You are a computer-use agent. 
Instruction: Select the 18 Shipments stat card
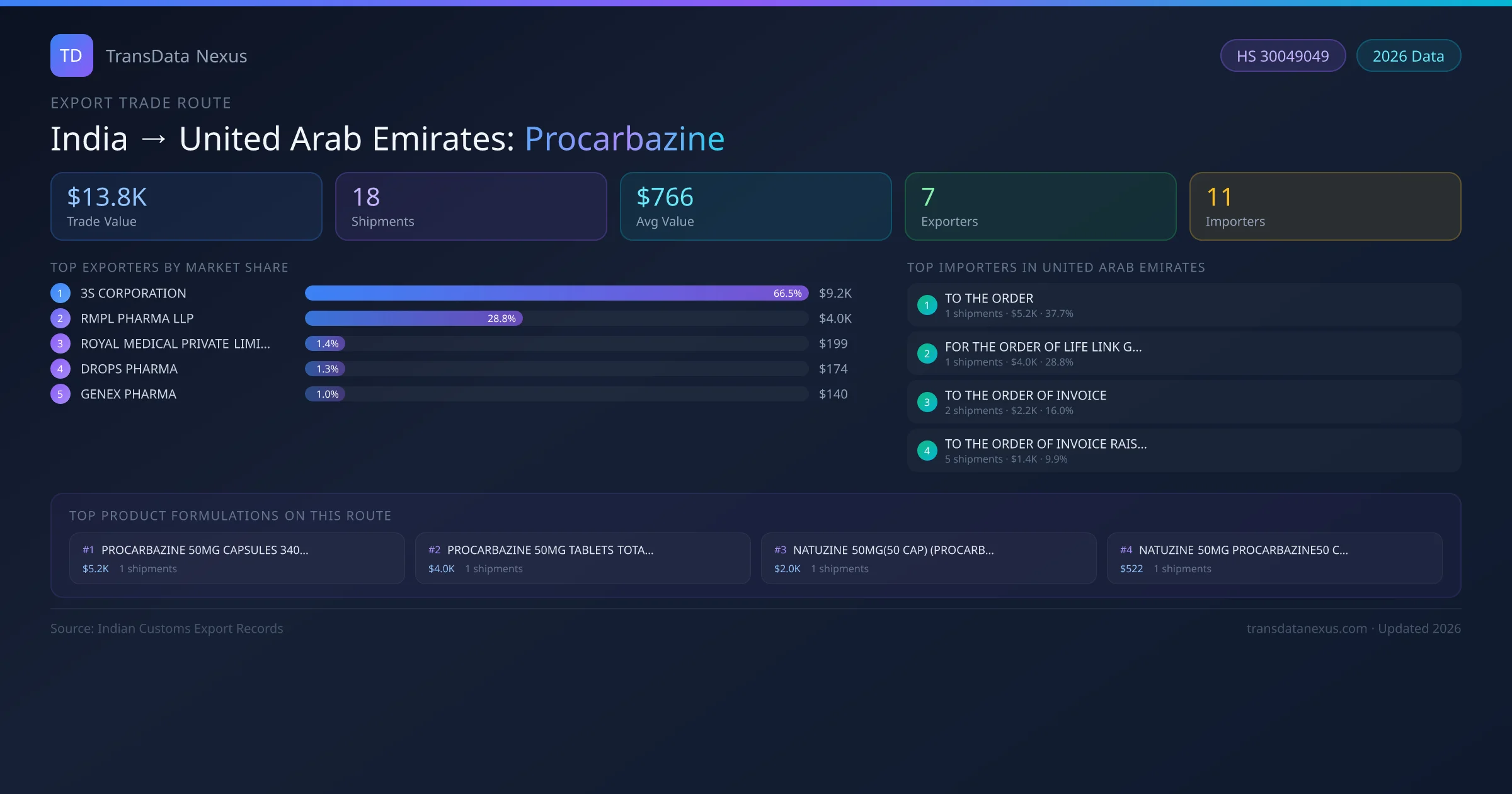471,206
